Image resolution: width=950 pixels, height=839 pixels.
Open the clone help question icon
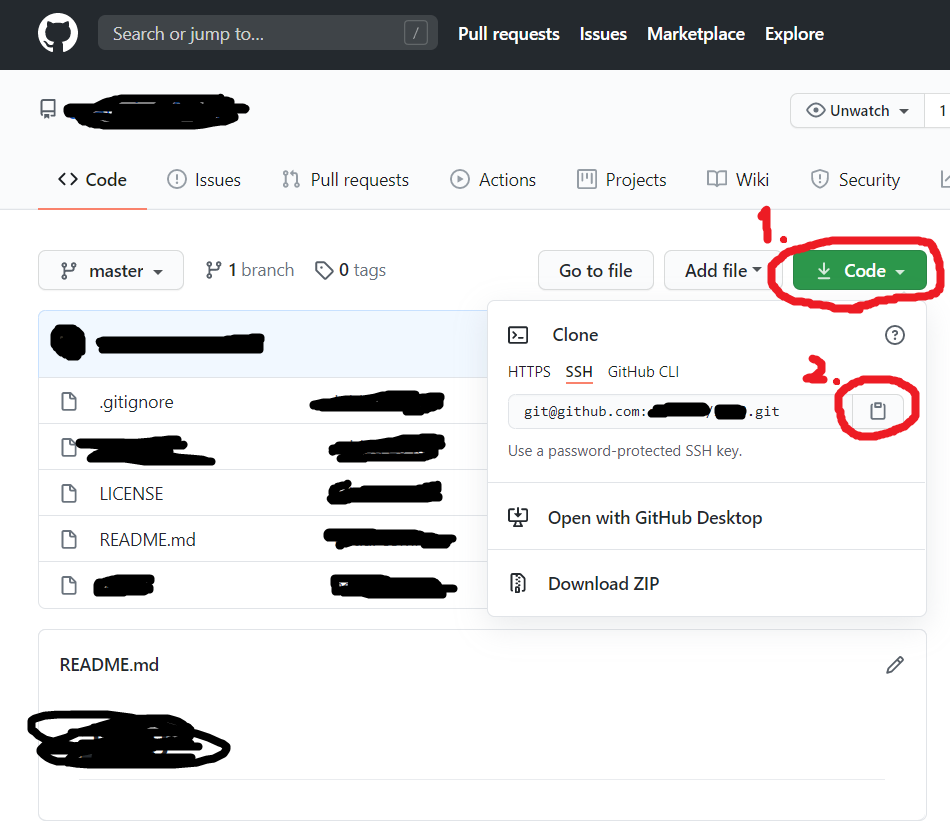click(x=894, y=335)
